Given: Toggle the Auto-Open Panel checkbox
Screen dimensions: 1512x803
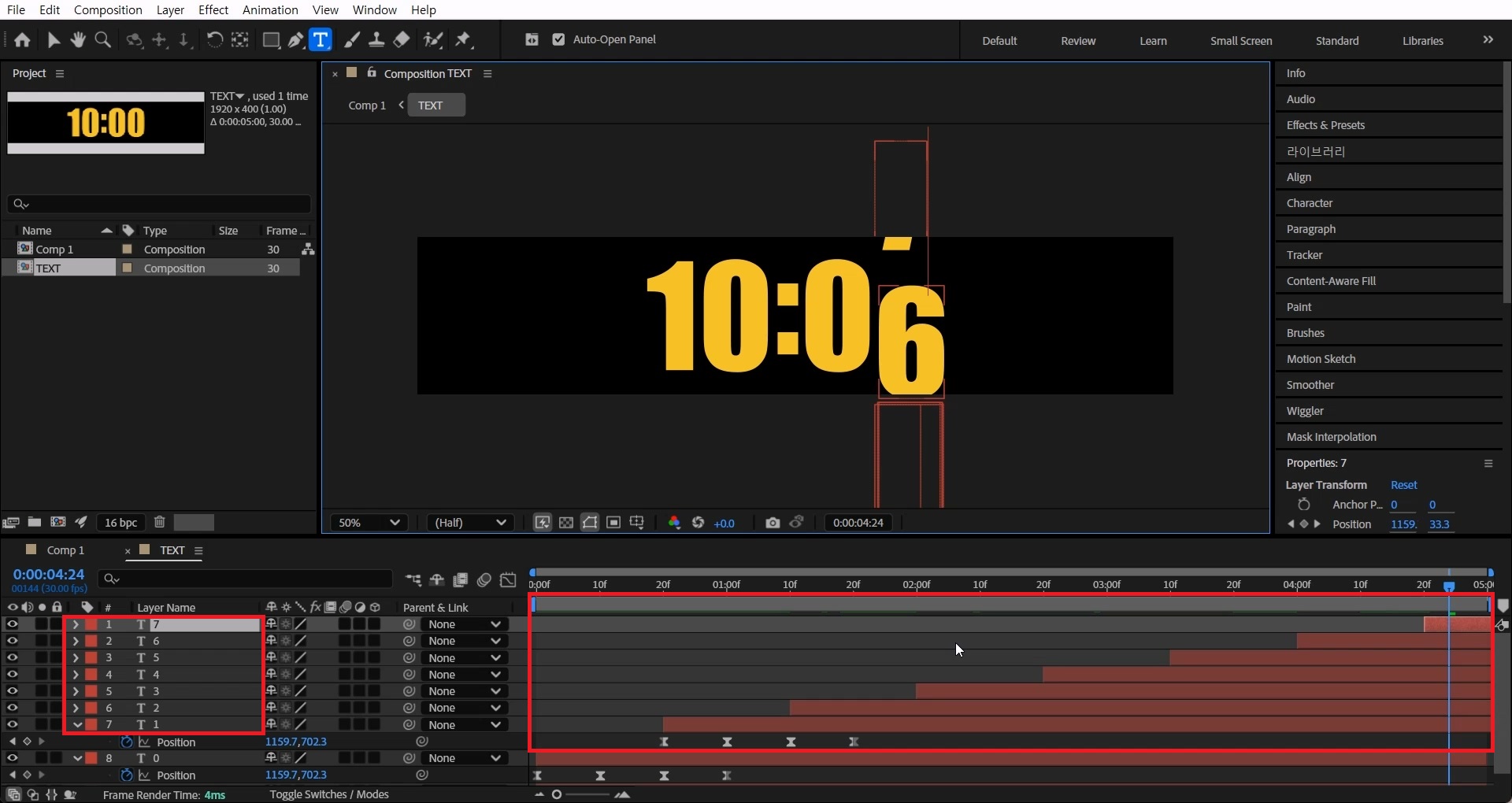Looking at the screenshot, I should [558, 39].
